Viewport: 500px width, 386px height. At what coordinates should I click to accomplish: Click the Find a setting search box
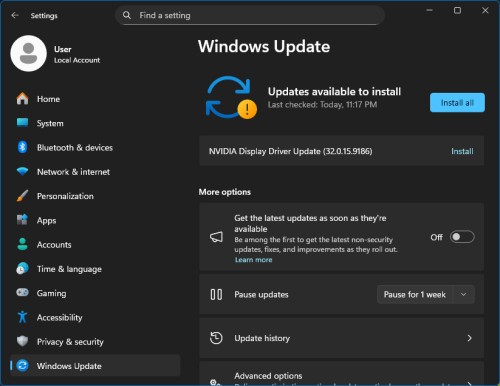click(x=250, y=15)
